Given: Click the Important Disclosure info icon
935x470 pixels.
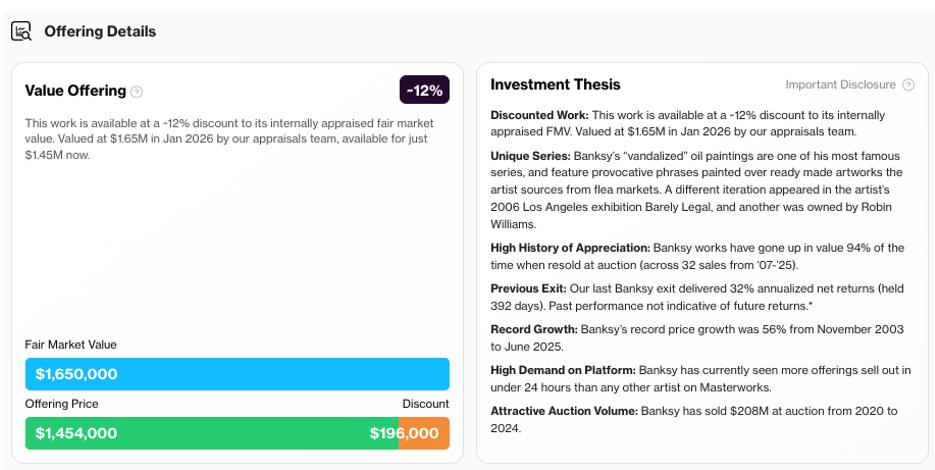Looking at the screenshot, I should pyautogui.click(x=908, y=85).
